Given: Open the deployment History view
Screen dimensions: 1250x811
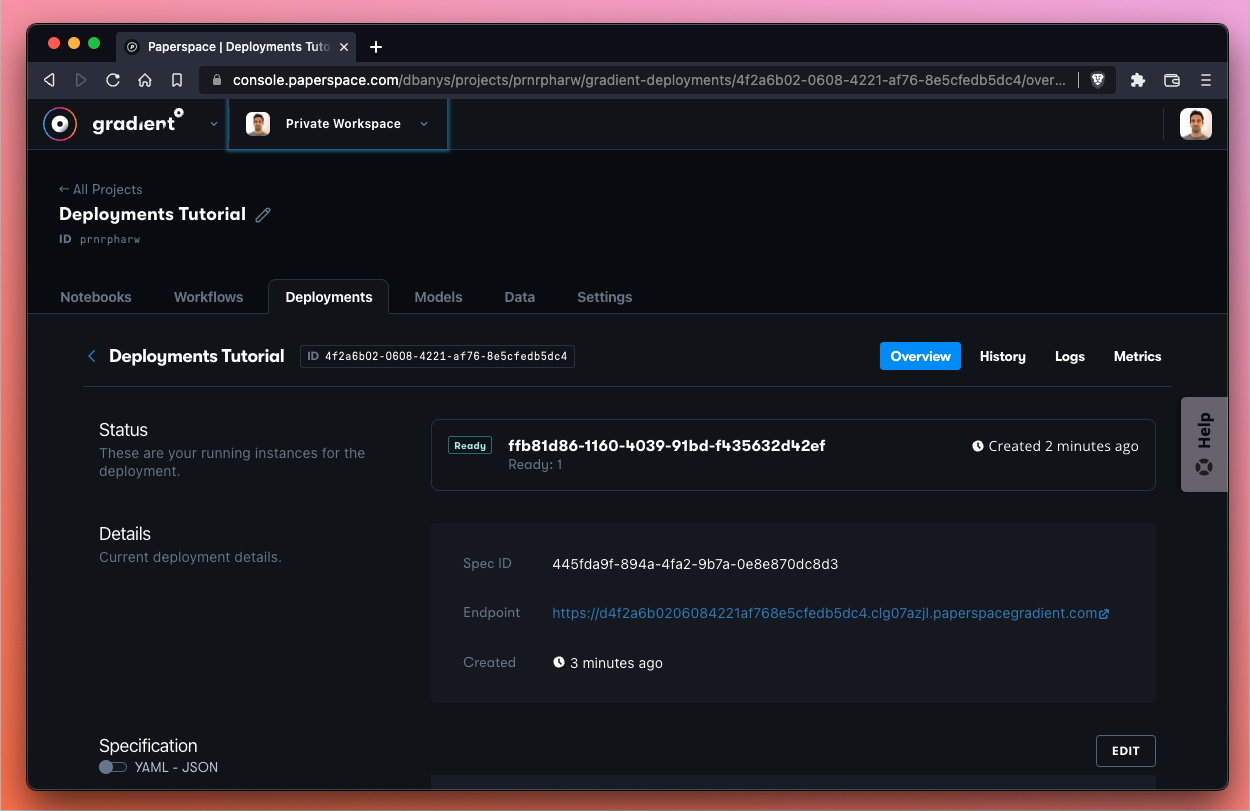Looking at the screenshot, I should pos(1003,356).
